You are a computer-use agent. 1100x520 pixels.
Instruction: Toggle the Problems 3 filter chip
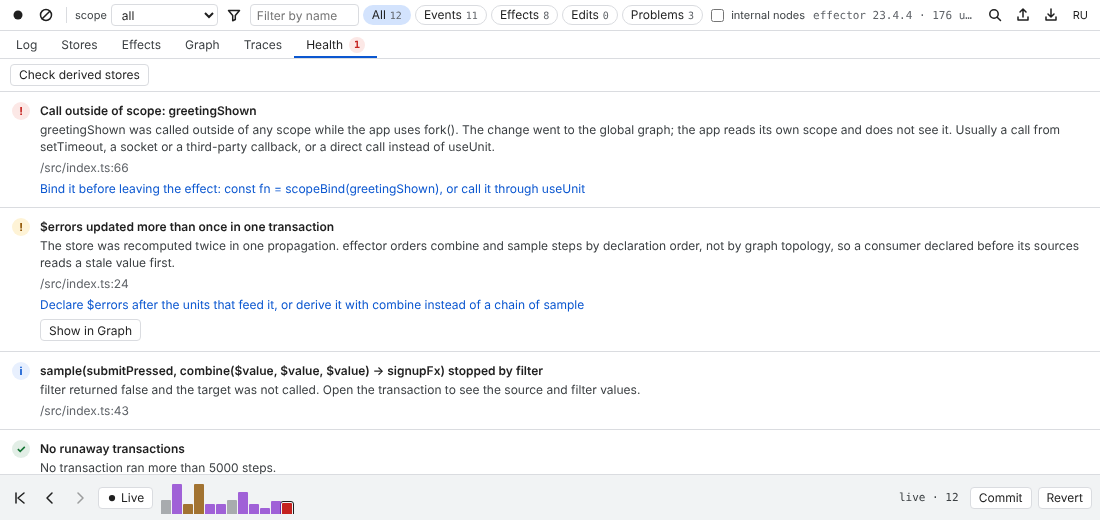662,15
